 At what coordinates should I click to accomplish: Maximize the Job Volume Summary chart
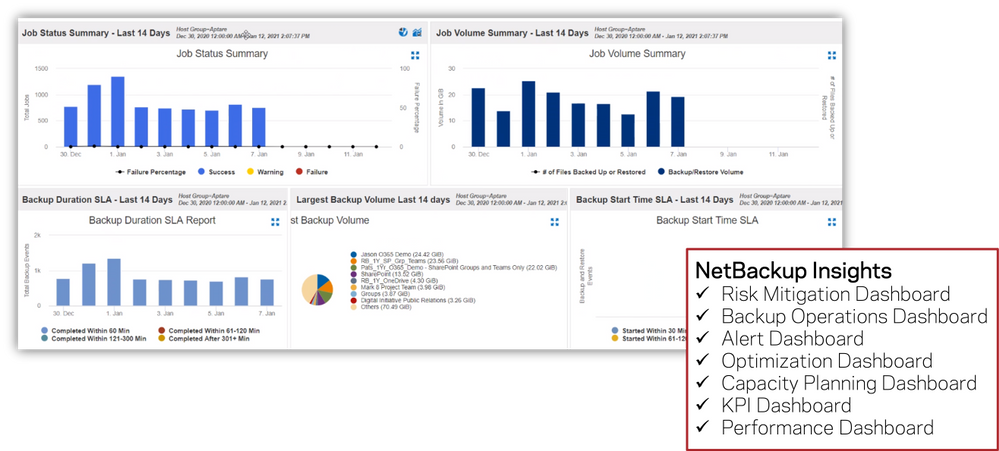pos(831,55)
